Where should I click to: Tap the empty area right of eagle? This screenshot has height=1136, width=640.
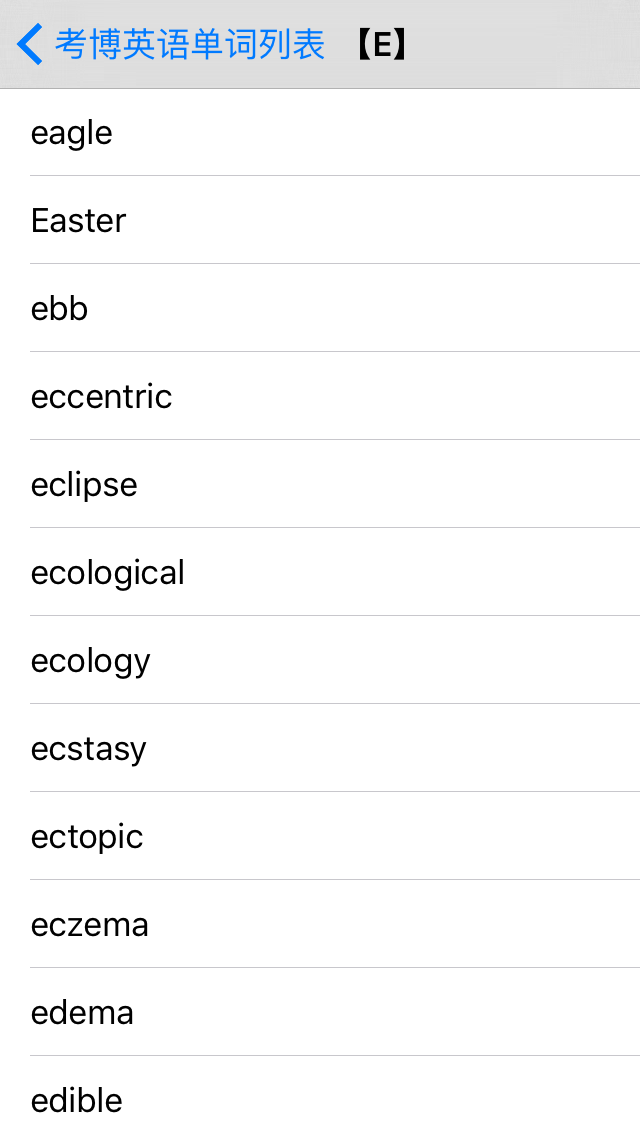coord(377,133)
